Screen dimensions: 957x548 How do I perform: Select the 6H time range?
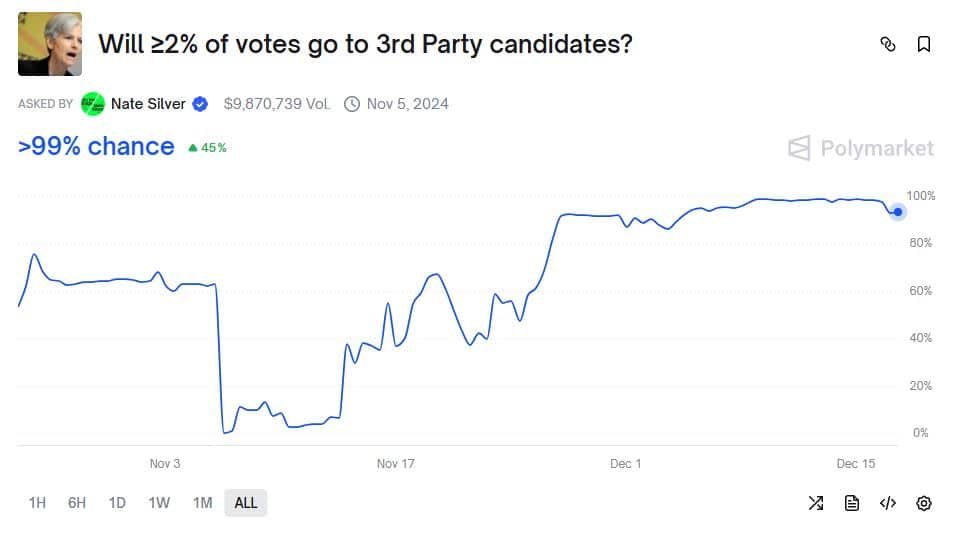tap(77, 503)
